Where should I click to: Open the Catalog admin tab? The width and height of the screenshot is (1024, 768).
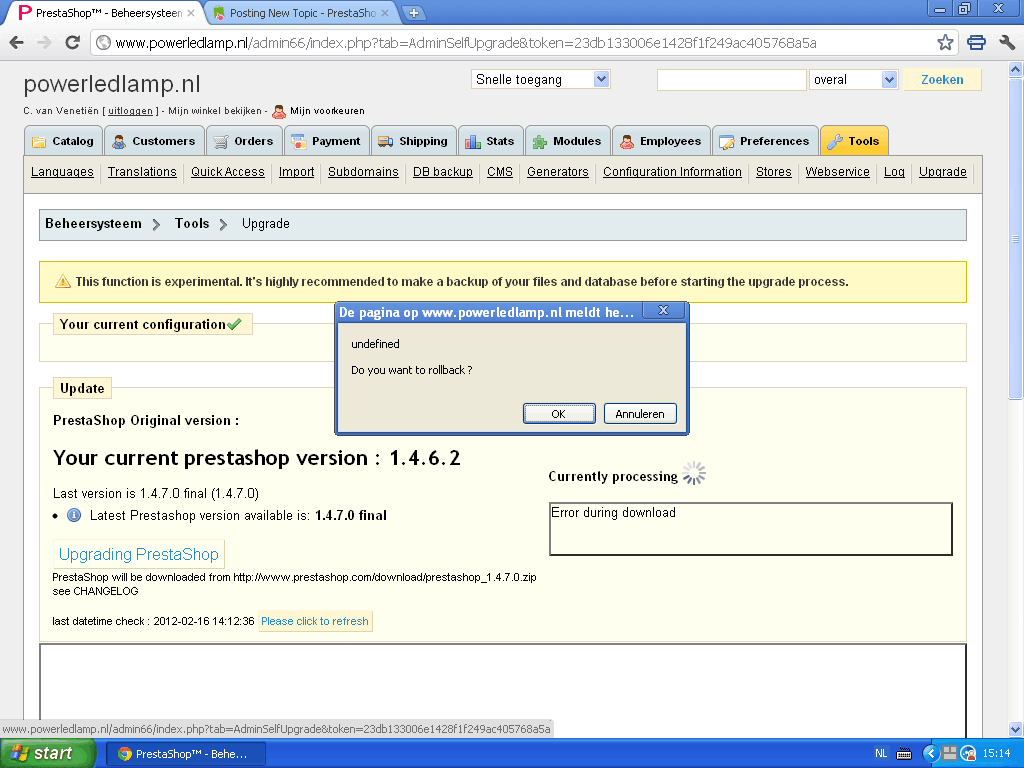tap(63, 141)
